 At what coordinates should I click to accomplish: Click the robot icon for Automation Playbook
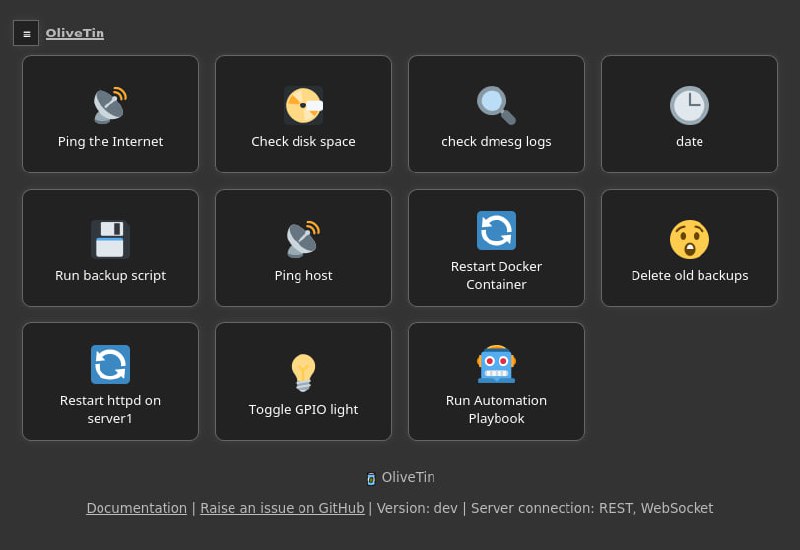[496, 364]
